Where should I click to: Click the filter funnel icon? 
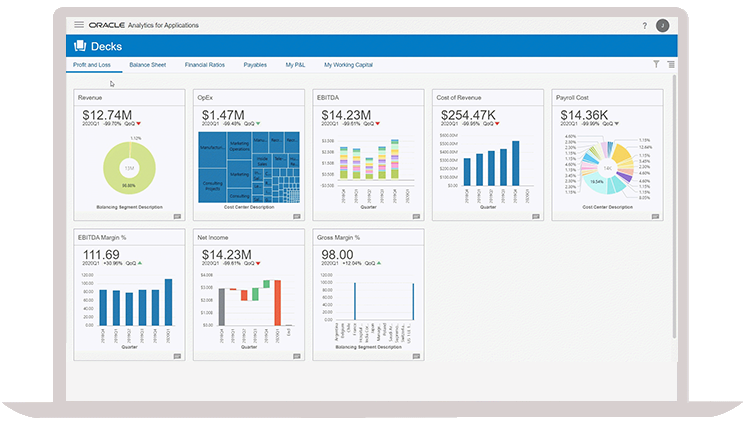click(x=656, y=64)
